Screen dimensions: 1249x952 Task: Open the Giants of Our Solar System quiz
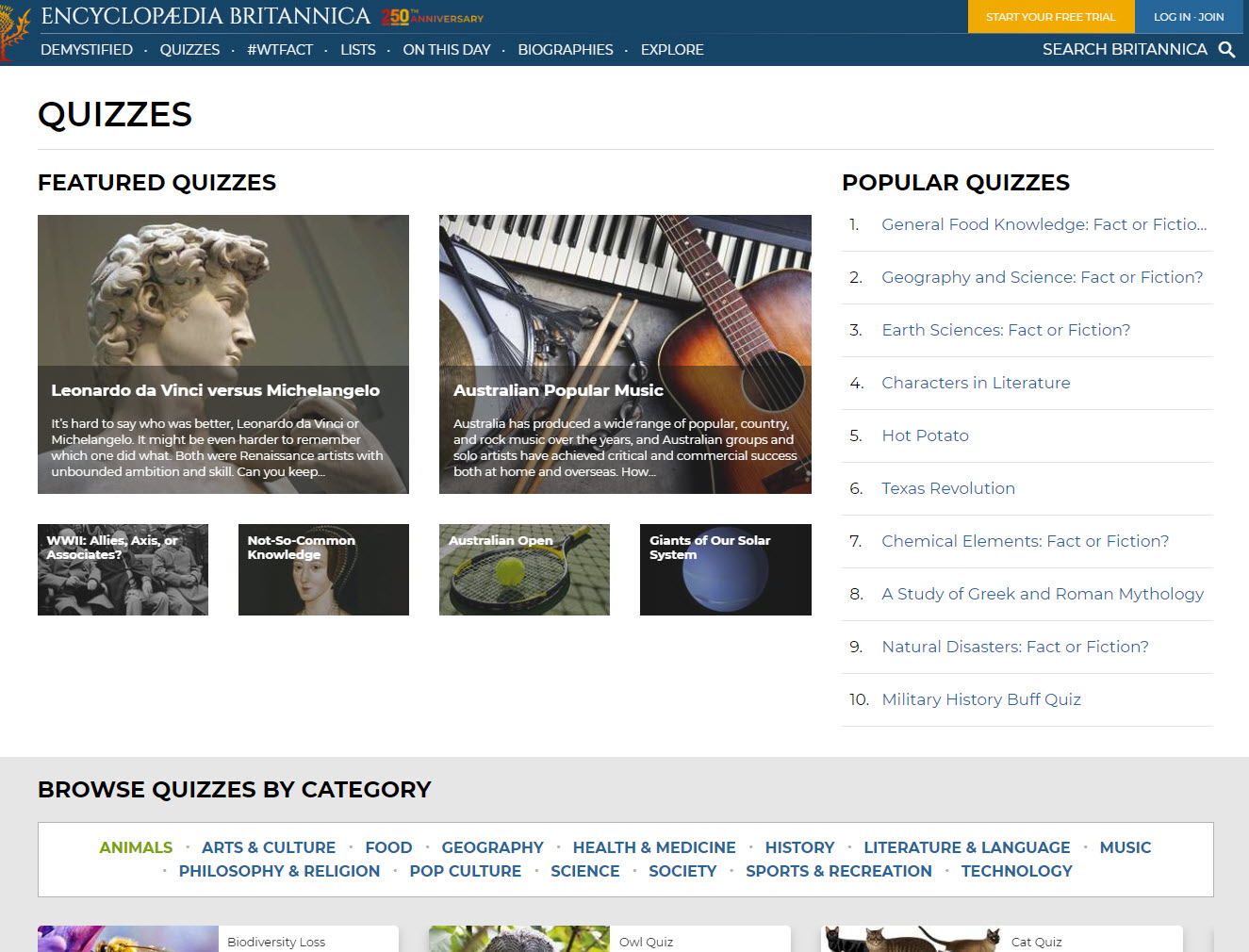pos(726,569)
